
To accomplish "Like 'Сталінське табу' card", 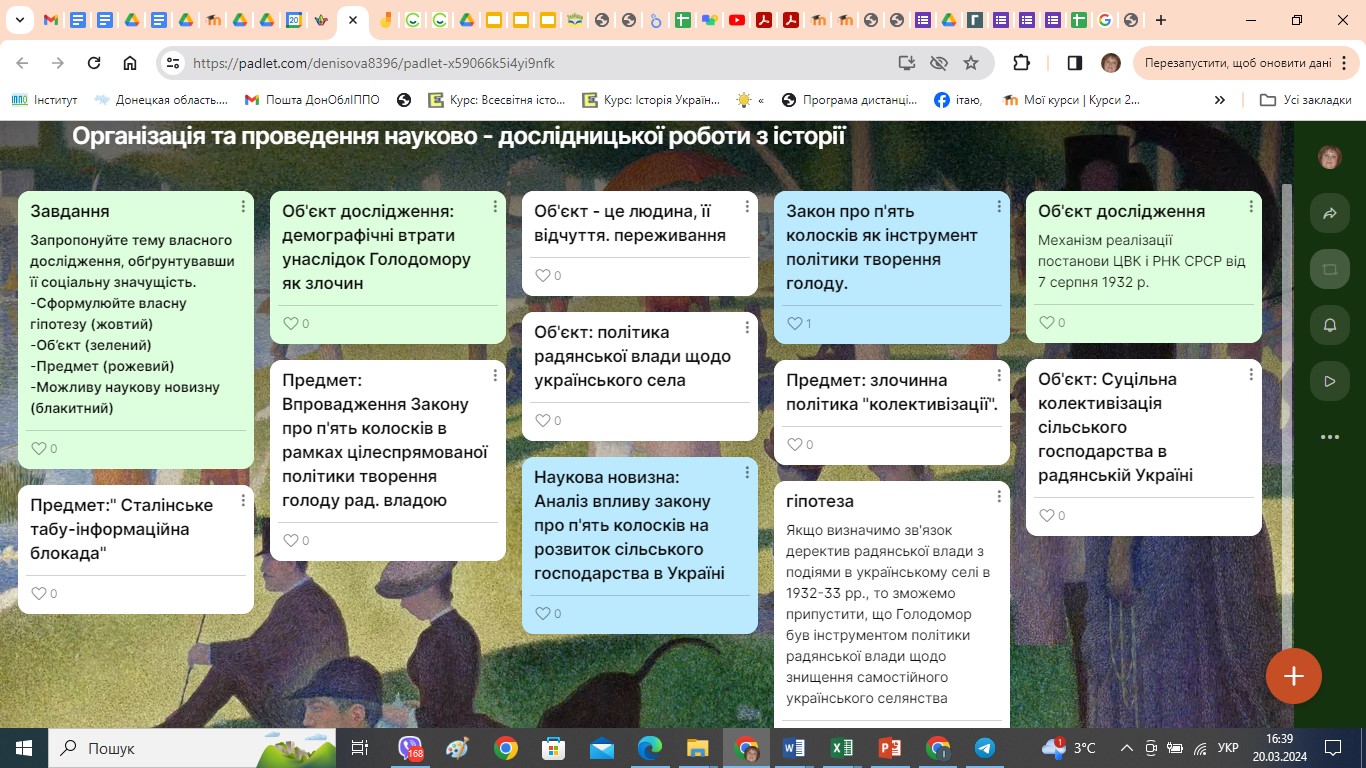I will click(39, 594).
